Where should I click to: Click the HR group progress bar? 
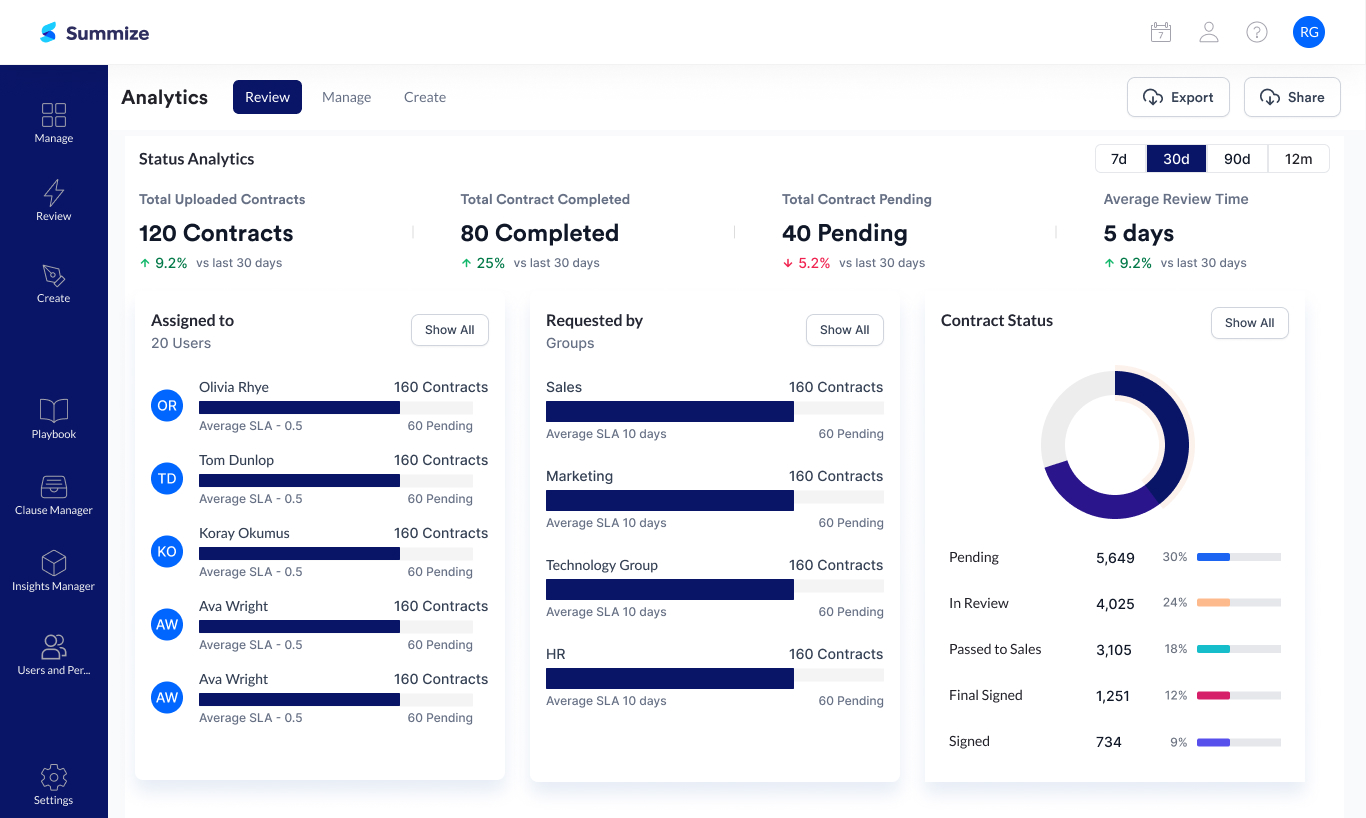[715, 678]
